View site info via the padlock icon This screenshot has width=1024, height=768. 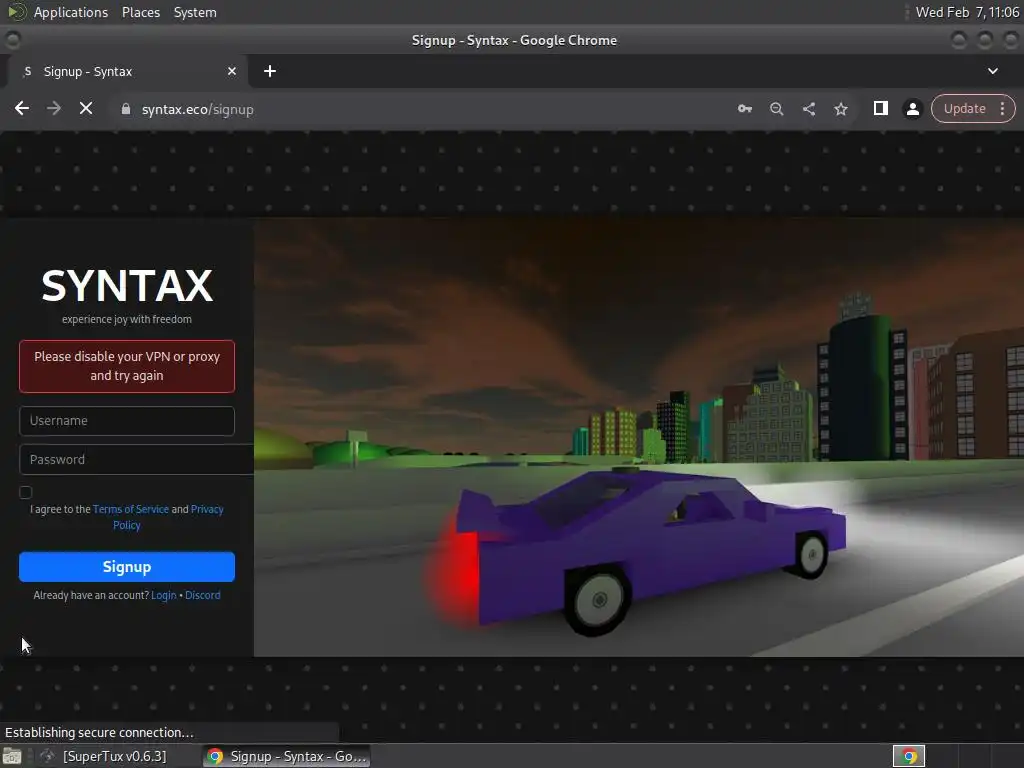pyautogui.click(x=125, y=109)
